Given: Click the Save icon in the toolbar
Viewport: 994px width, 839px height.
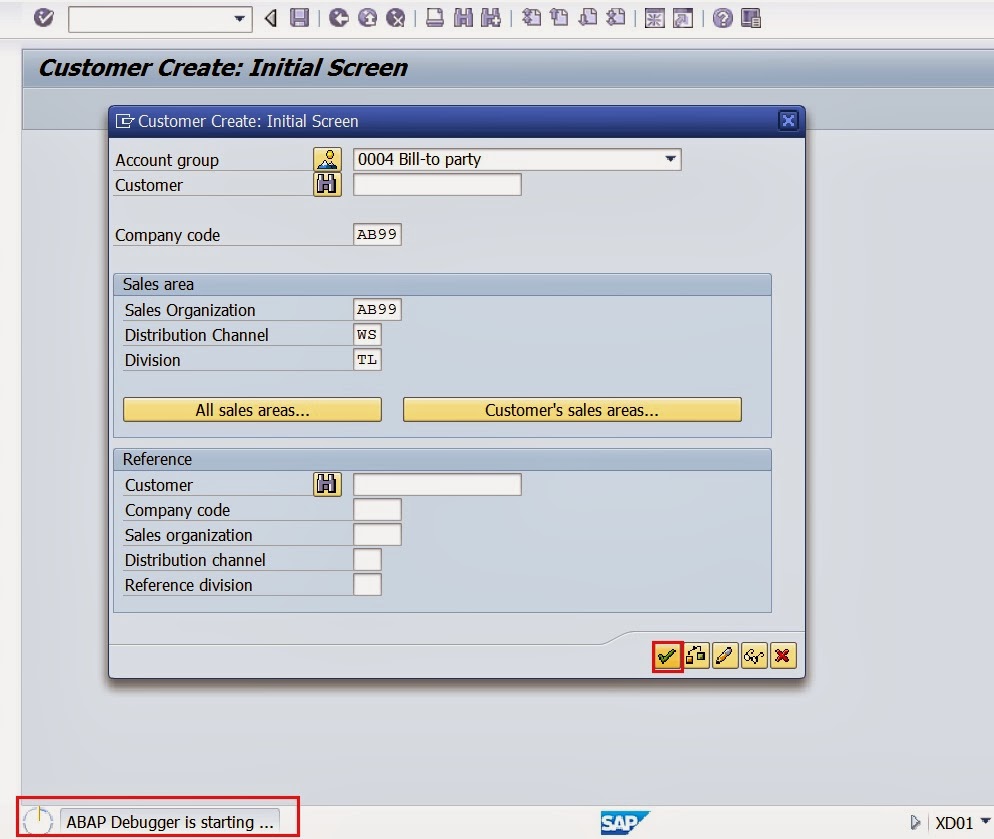Looking at the screenshot, I should (x=297, y=18).
